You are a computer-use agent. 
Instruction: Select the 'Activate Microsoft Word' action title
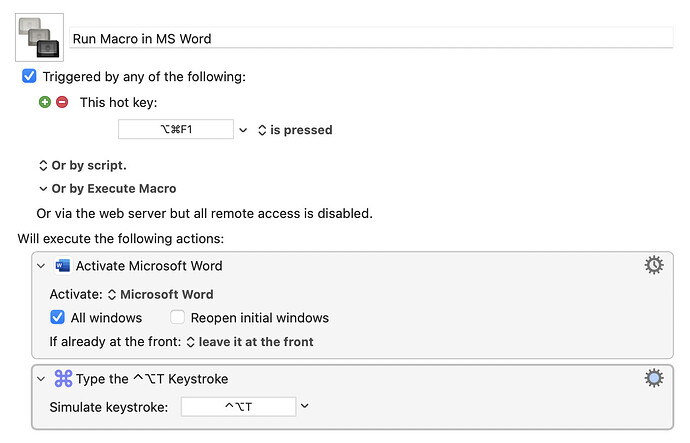[x=149, y=266]
